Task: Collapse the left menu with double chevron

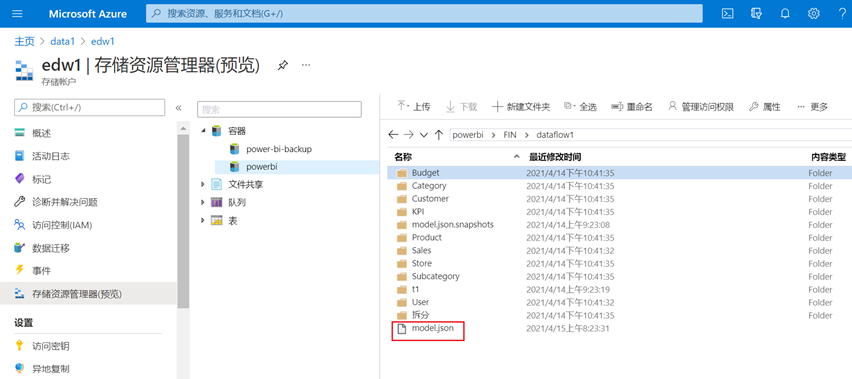Action: (x=178, y=108)
